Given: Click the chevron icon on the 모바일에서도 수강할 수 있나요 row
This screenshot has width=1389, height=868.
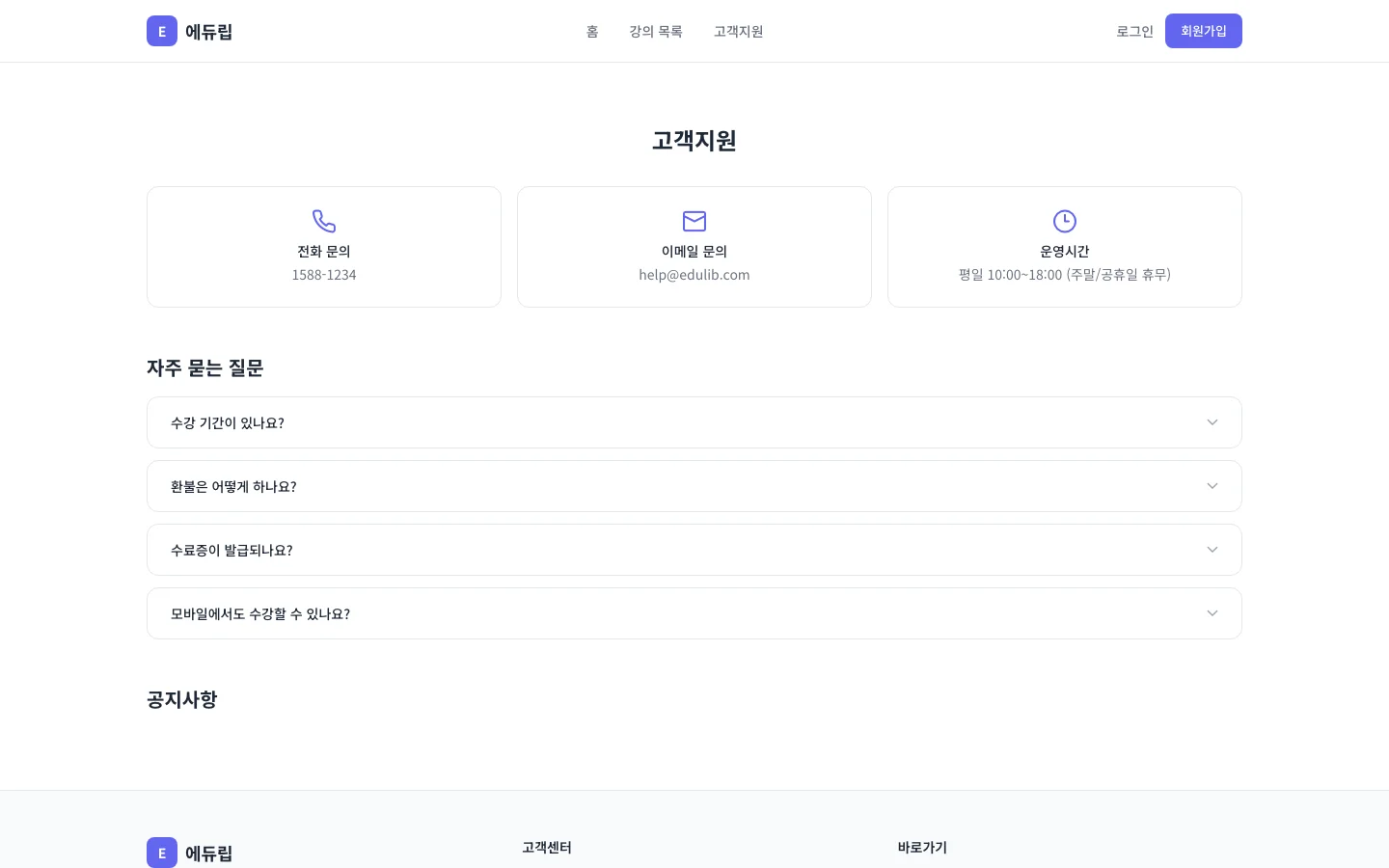Looking at the screenshot, I should point(1212,613).
